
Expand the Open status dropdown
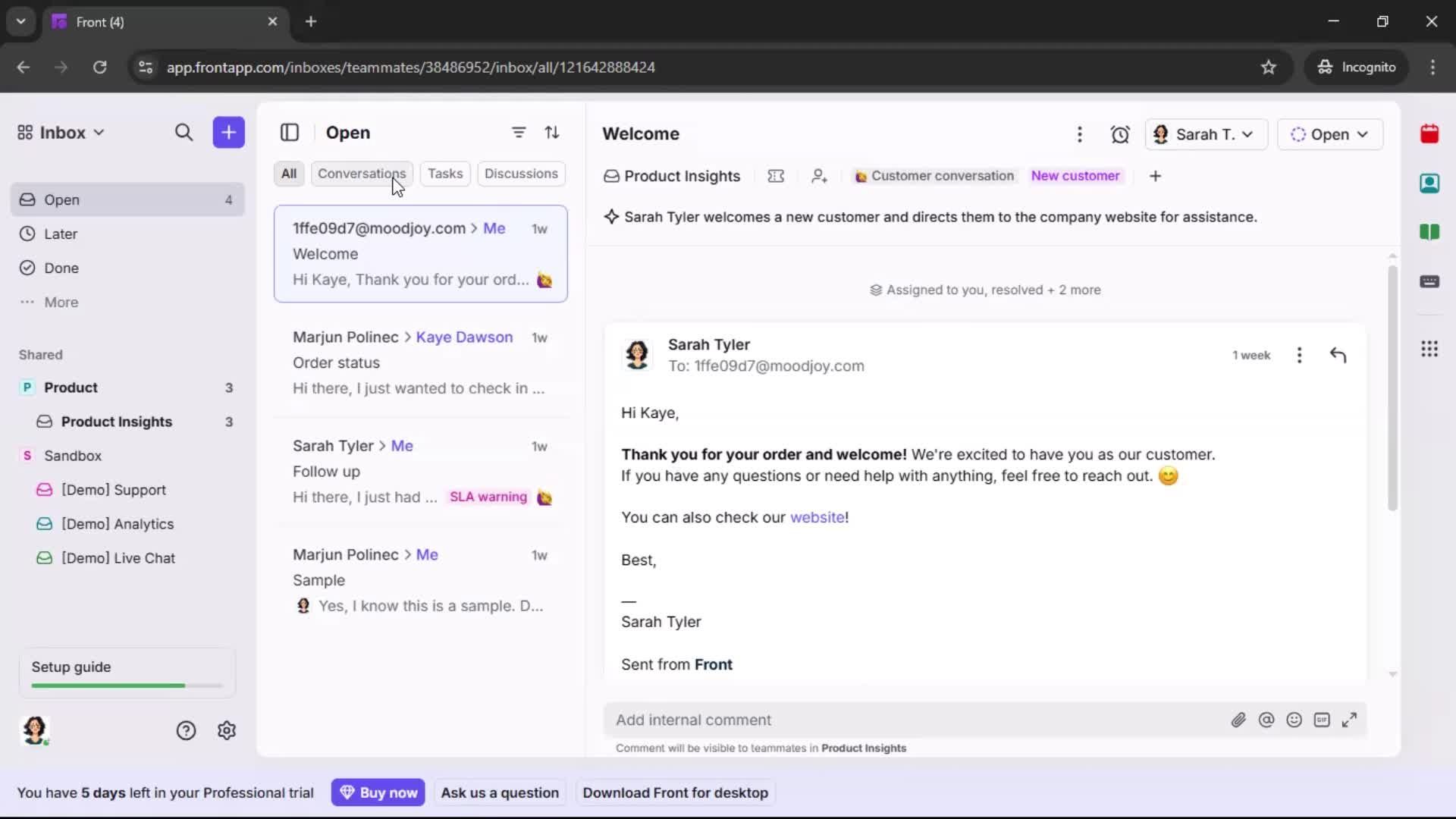point(1330,134)
